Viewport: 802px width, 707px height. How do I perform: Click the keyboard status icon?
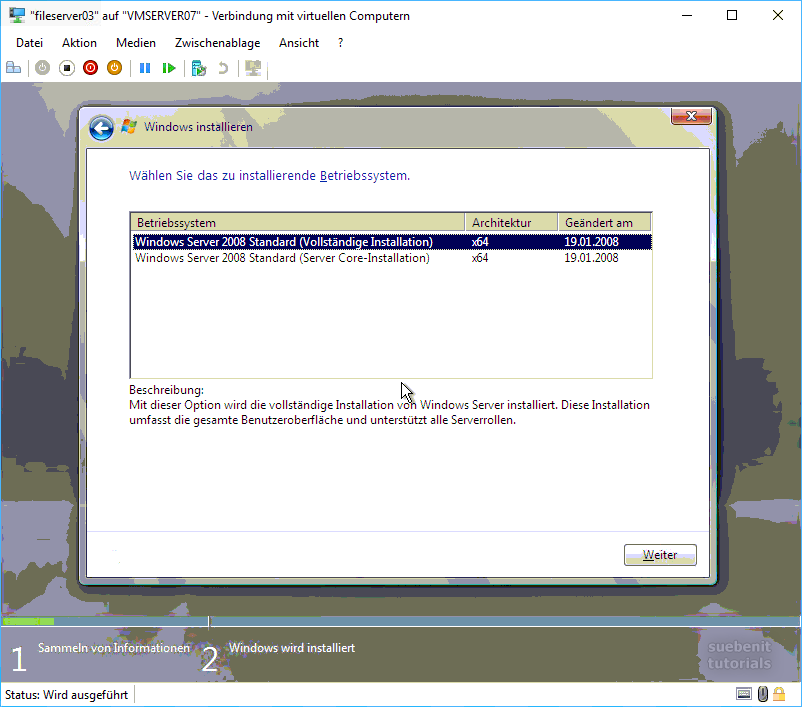pos(744,694)
